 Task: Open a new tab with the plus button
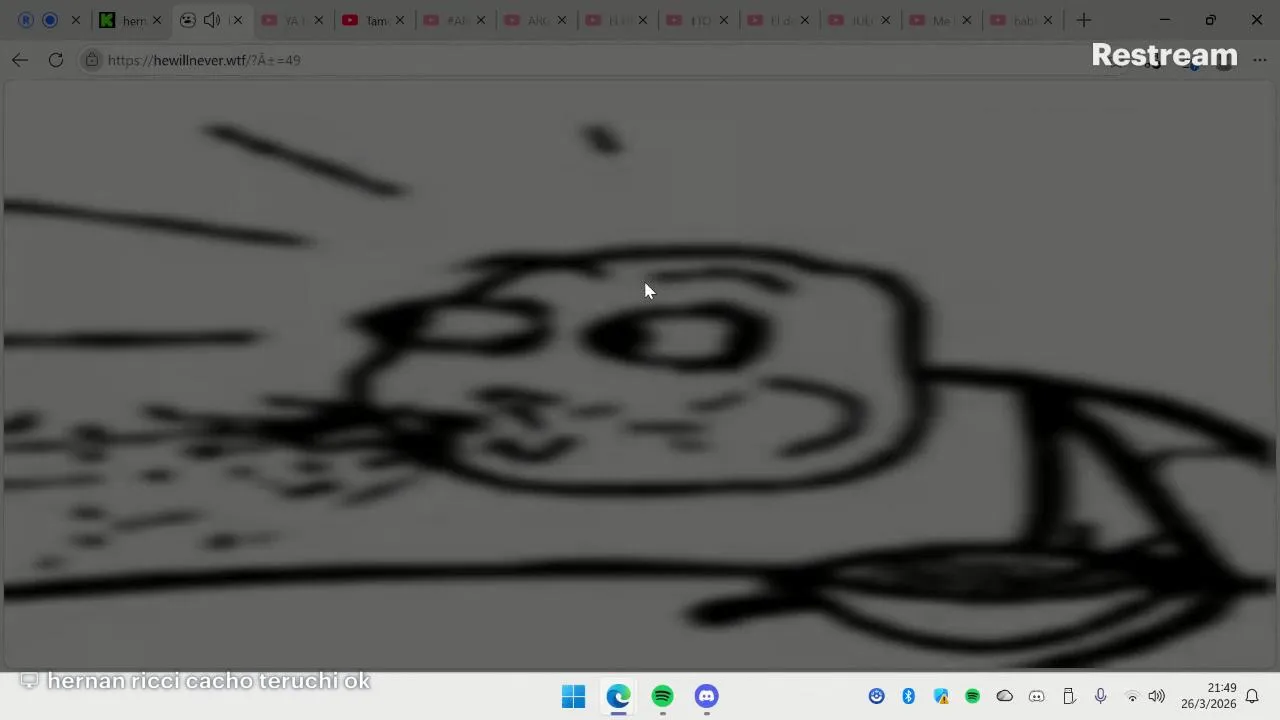(x=1084, y=20)
